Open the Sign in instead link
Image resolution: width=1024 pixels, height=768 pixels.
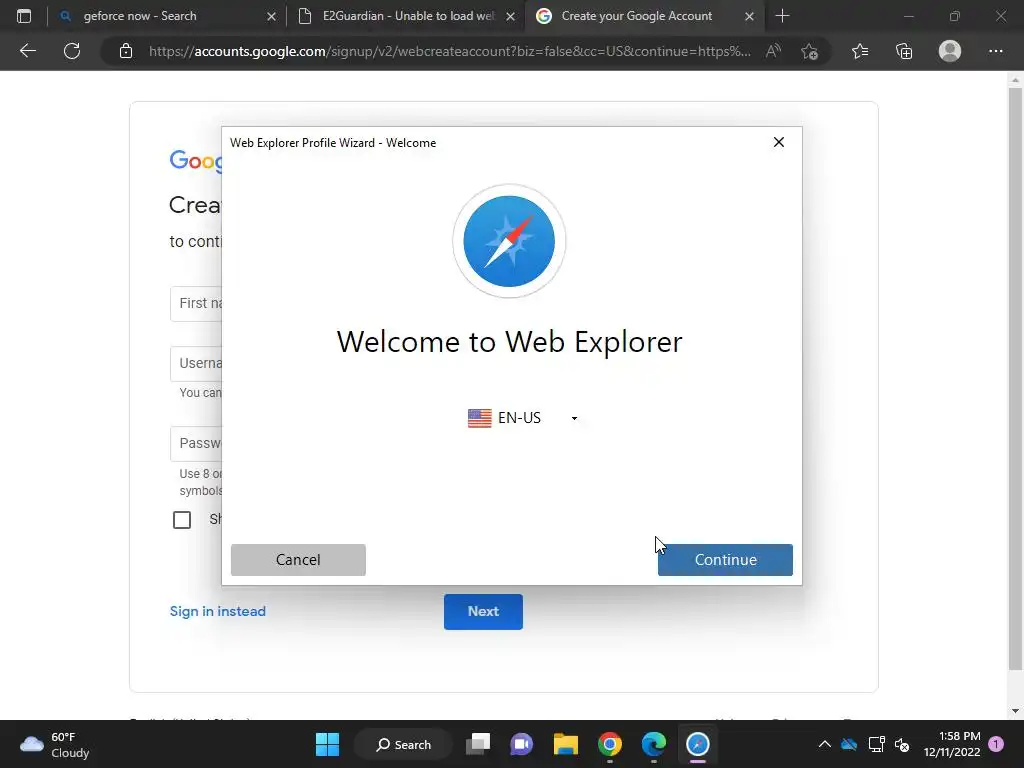(x=217, y=611)
